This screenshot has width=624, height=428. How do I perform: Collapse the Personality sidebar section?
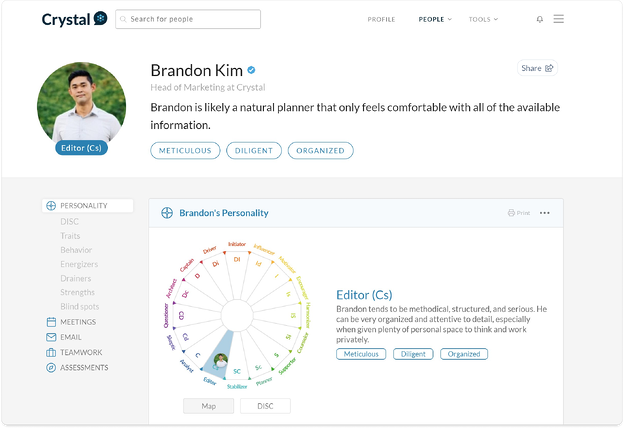[x=88, y=206]
